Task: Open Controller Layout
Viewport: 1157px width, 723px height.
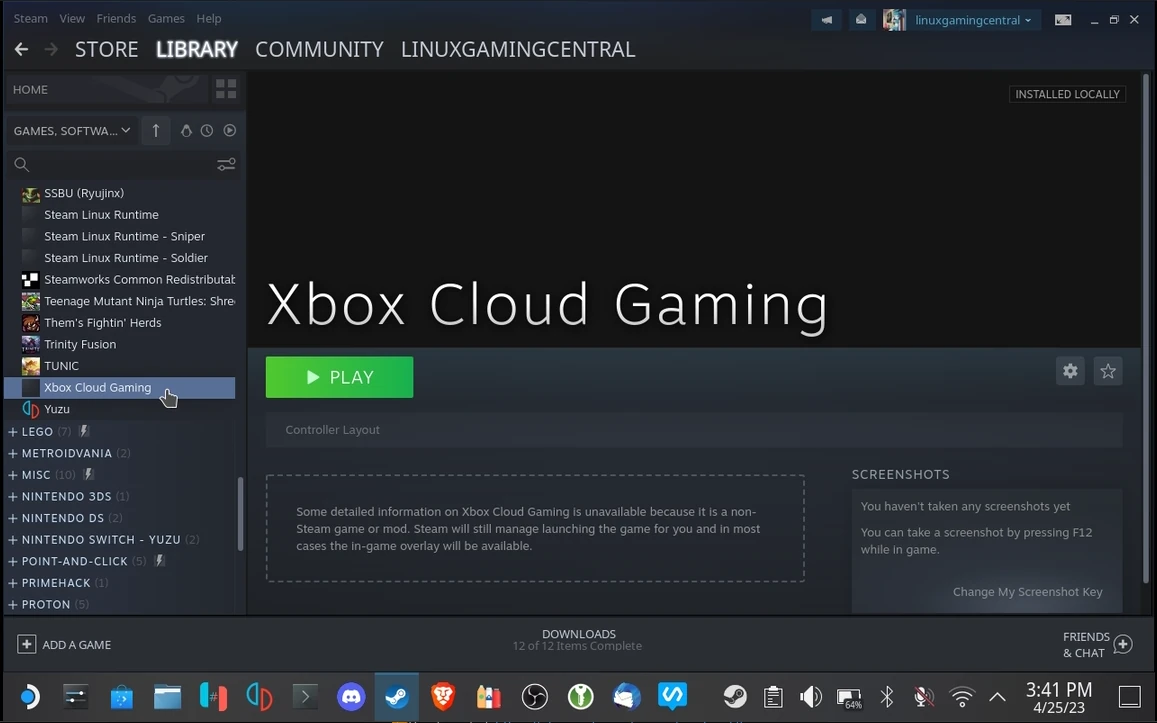Action: pyautogui.click(x=332, y=430)
